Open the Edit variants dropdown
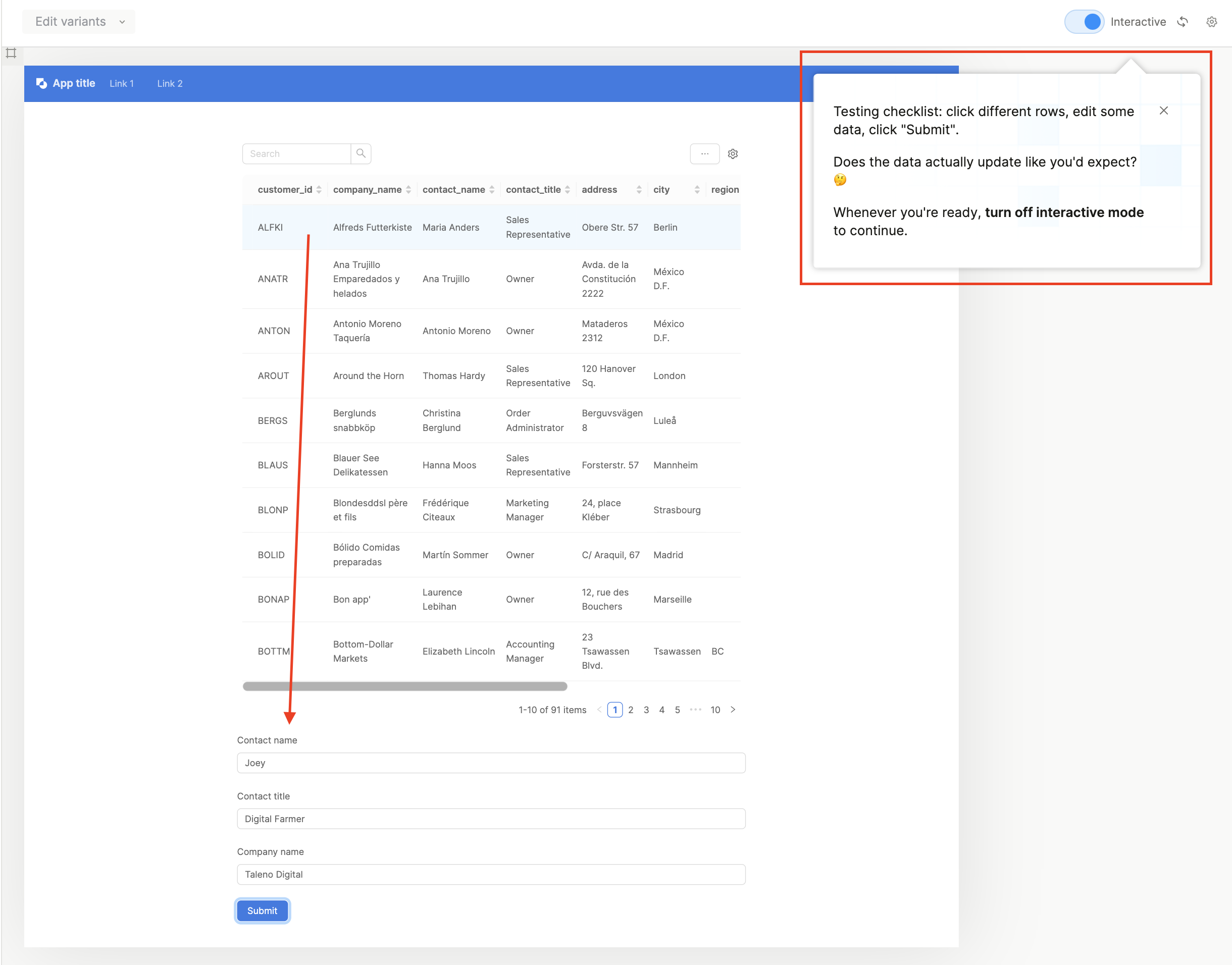This screenshot has width=1232, height=965. (x=79, y=22)
